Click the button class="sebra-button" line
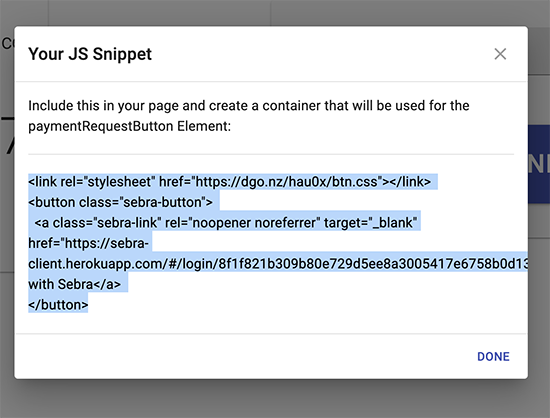This screenshot has height=418, width=550. point(120,202)
